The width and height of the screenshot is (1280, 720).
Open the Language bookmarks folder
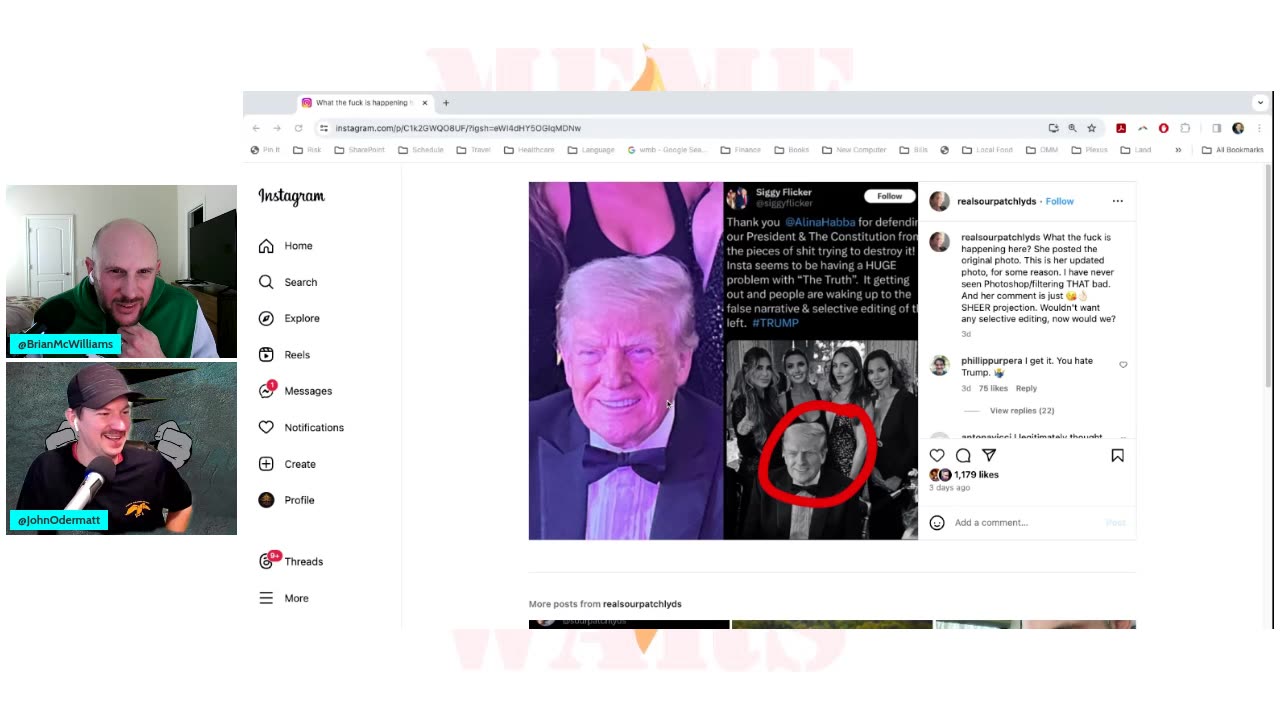(x=591, y=150)
